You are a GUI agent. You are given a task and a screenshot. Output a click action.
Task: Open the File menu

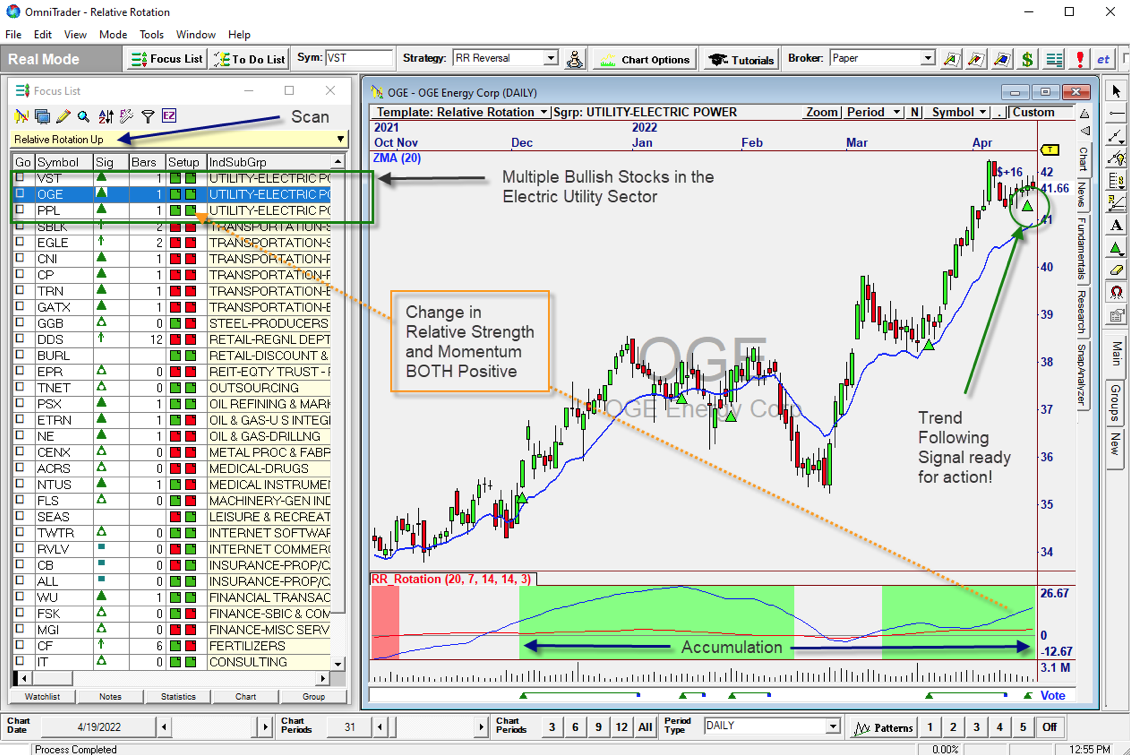coord(13,35)
